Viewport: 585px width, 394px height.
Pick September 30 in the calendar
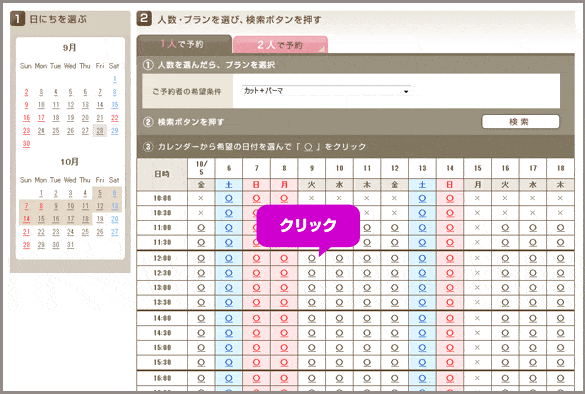coord(26,144)
